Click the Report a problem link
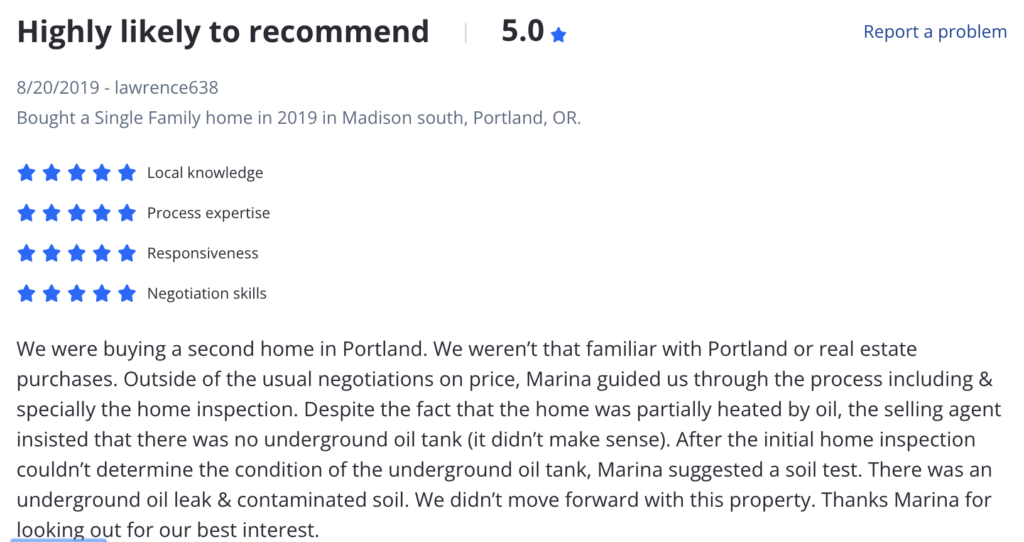Viewport: 1024px width, 542px height. 935,32
